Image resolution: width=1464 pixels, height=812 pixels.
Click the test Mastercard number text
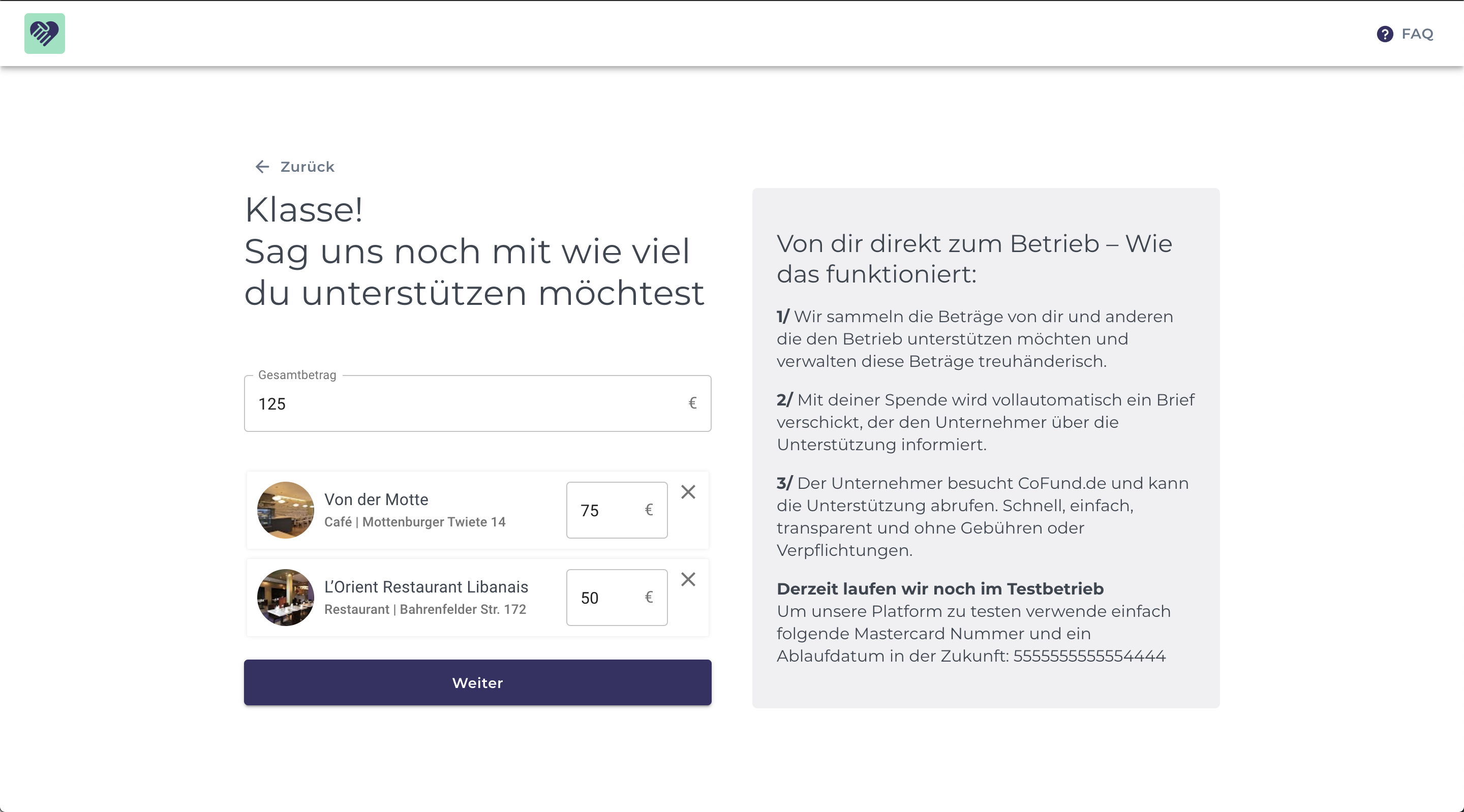click(1089, 657)
